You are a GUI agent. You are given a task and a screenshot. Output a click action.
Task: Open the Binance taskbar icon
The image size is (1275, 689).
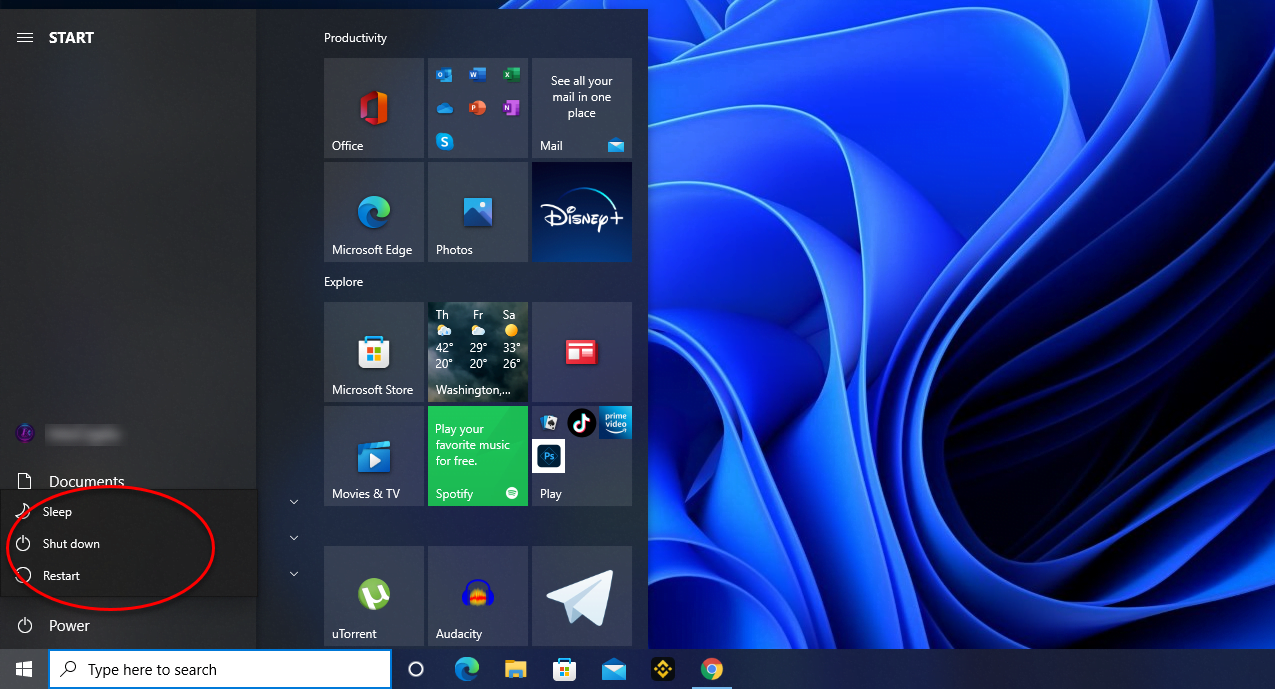663,670
